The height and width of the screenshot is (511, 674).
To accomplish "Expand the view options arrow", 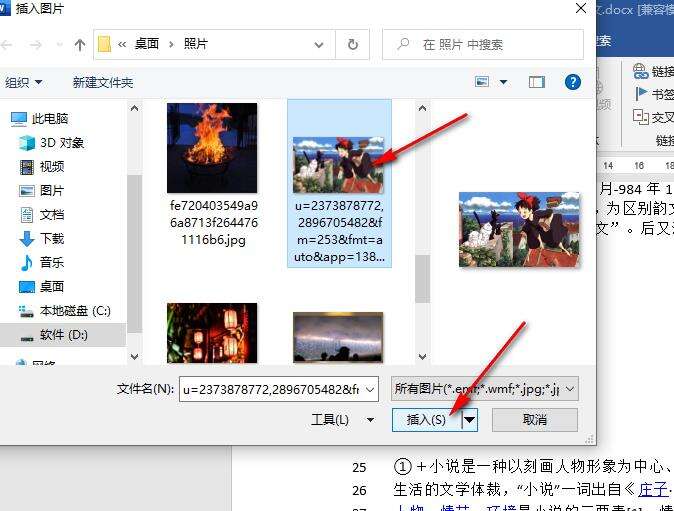I will pos(503,82).
